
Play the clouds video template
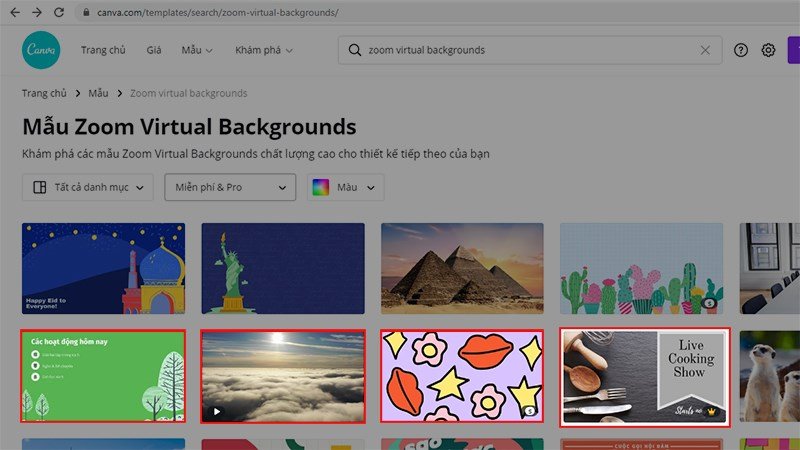pyautogui.click(x=217, y=411)
